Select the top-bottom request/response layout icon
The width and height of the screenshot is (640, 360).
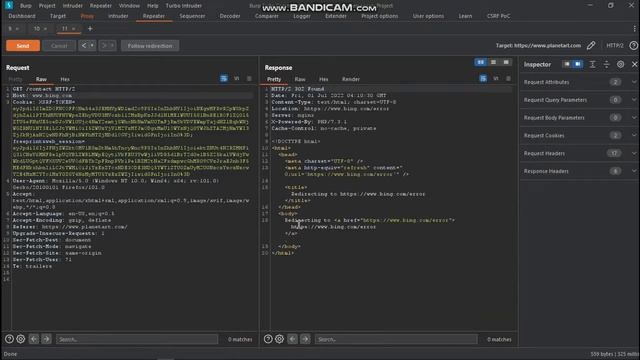493,62
